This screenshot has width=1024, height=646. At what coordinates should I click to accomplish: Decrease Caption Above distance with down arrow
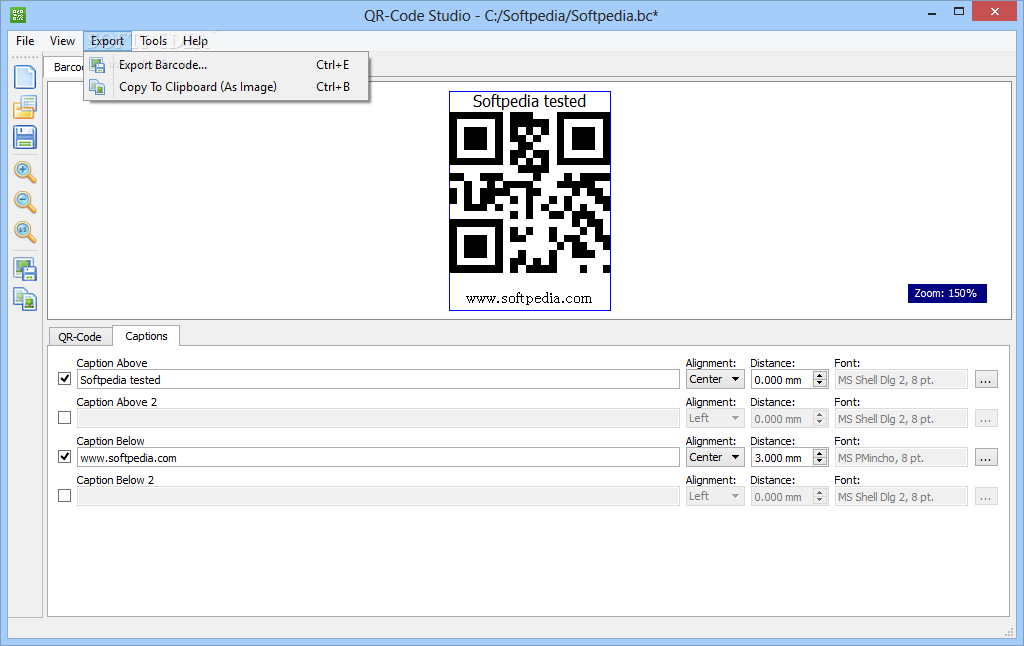tap(820, 383)
